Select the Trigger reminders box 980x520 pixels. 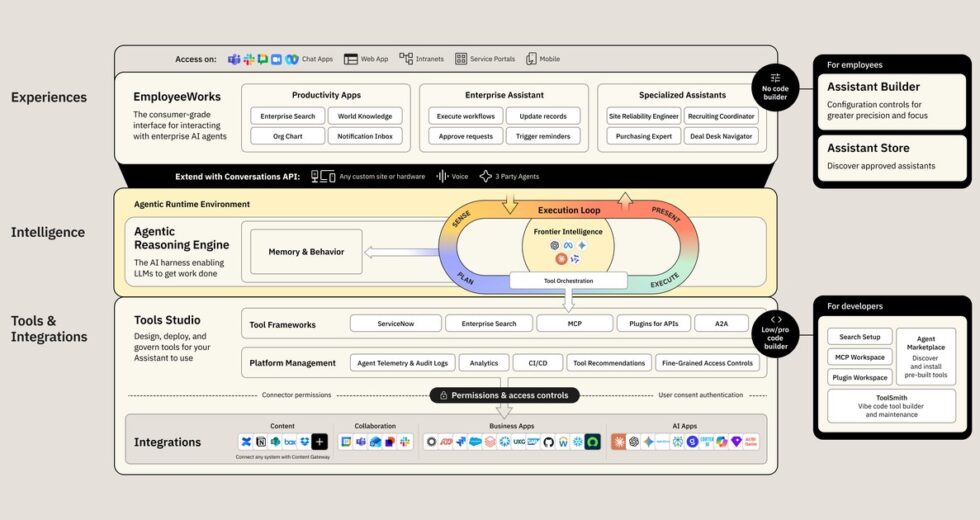coord(543,136)
